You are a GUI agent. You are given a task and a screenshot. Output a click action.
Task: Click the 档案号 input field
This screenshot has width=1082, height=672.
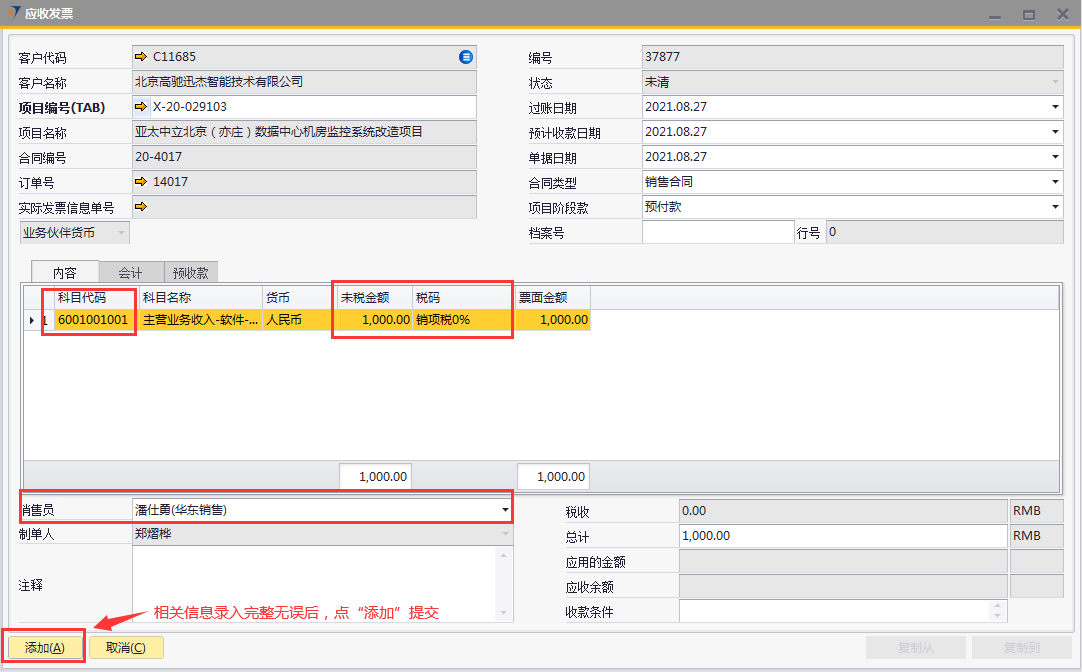pos(717,233)
